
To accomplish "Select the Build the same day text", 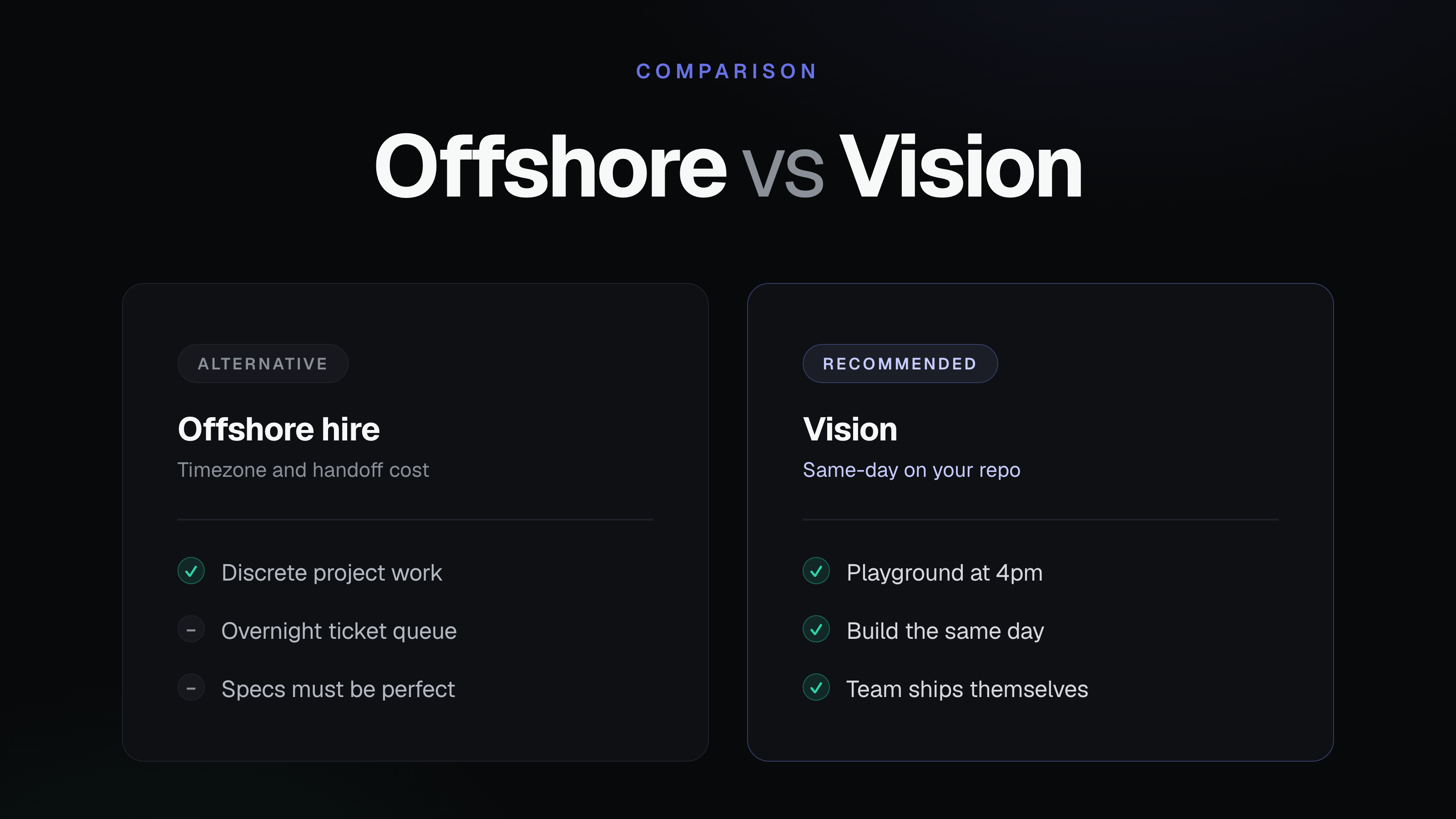I will (945, 632).
